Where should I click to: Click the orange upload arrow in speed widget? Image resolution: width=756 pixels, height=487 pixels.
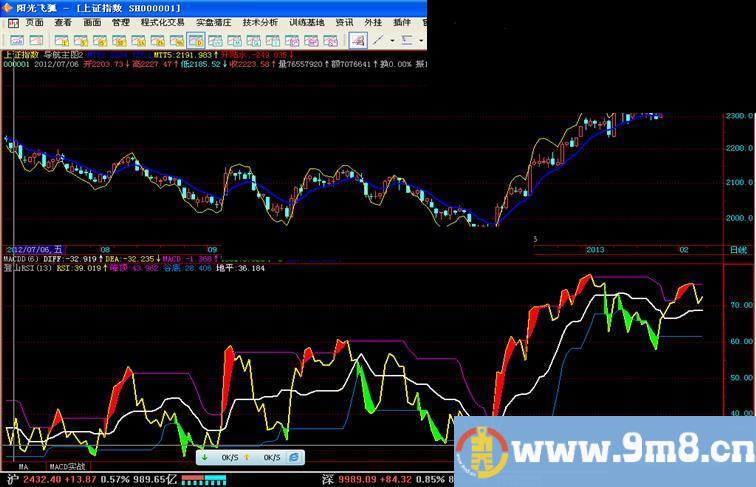click(x=247, y=457)
